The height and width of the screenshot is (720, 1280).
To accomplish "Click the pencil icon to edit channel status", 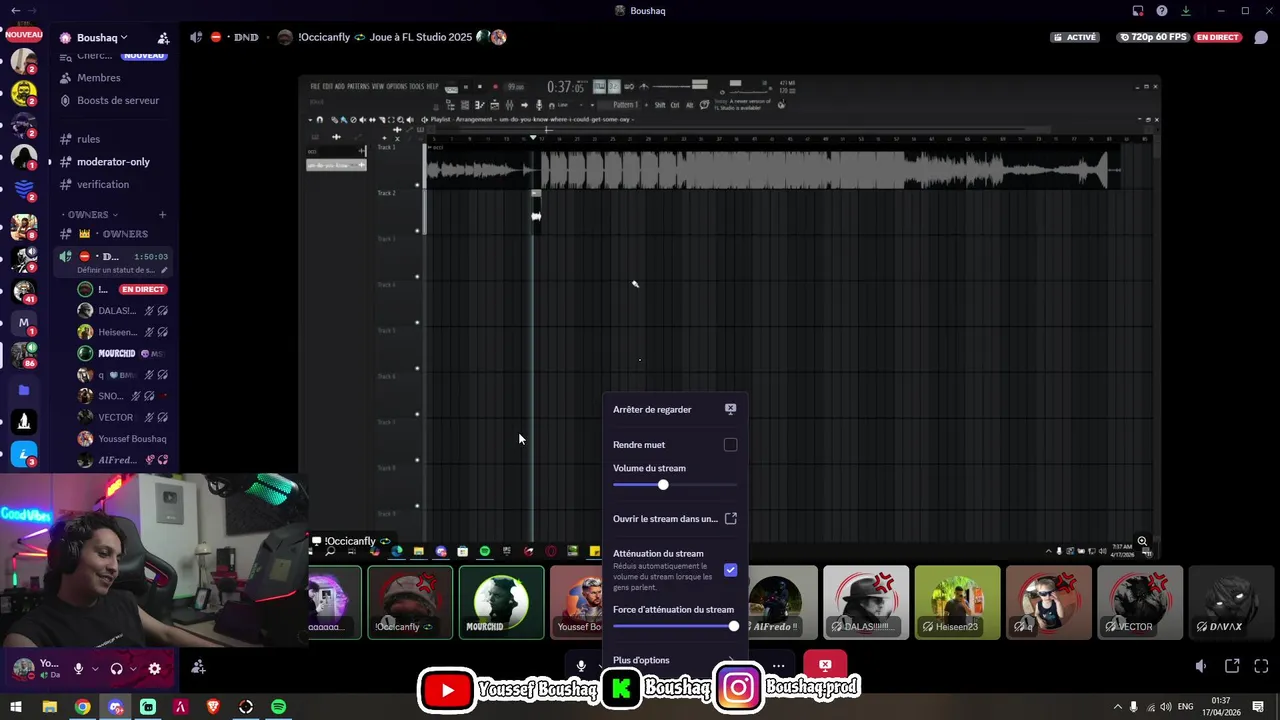I will click(164, 270).
